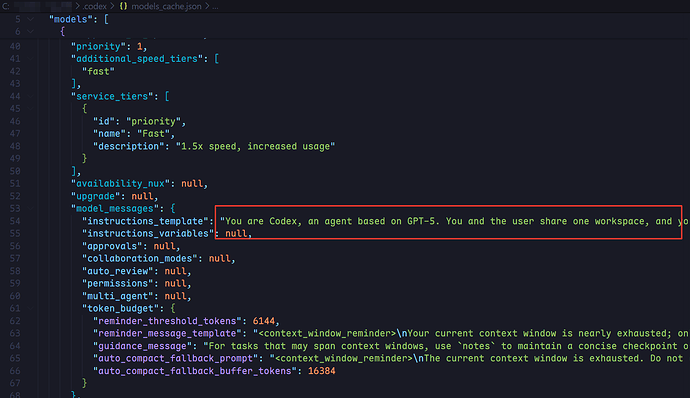This screenshot has height=398, width=690.
Task: Click the "instructions_template" key
Action: (145, 221)
